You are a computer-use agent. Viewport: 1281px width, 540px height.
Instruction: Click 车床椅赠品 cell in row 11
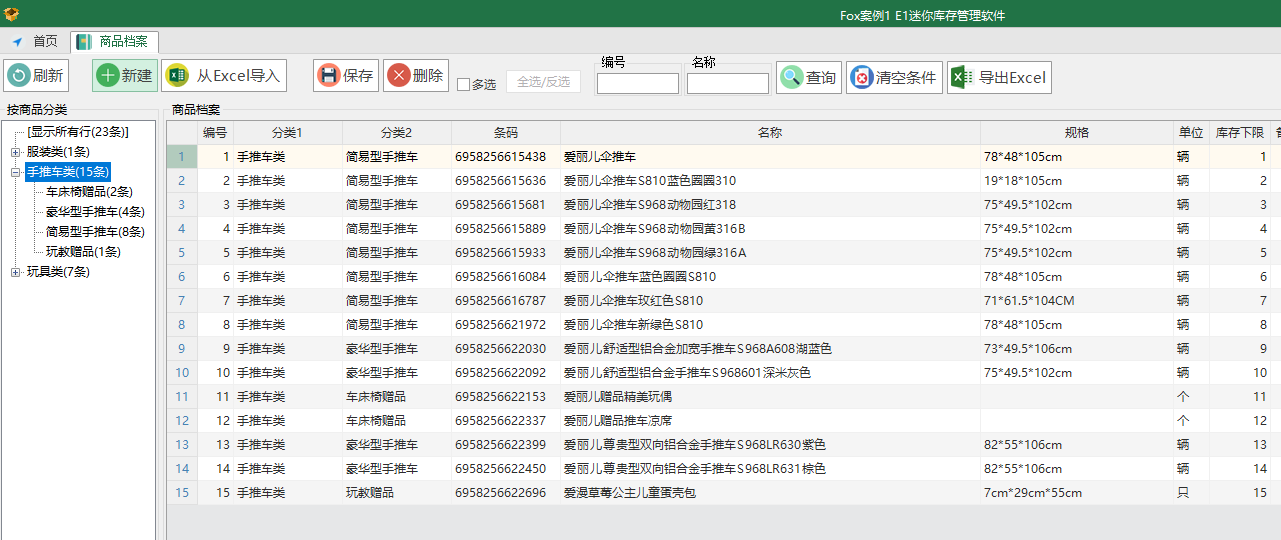click(x=397, y=397)
